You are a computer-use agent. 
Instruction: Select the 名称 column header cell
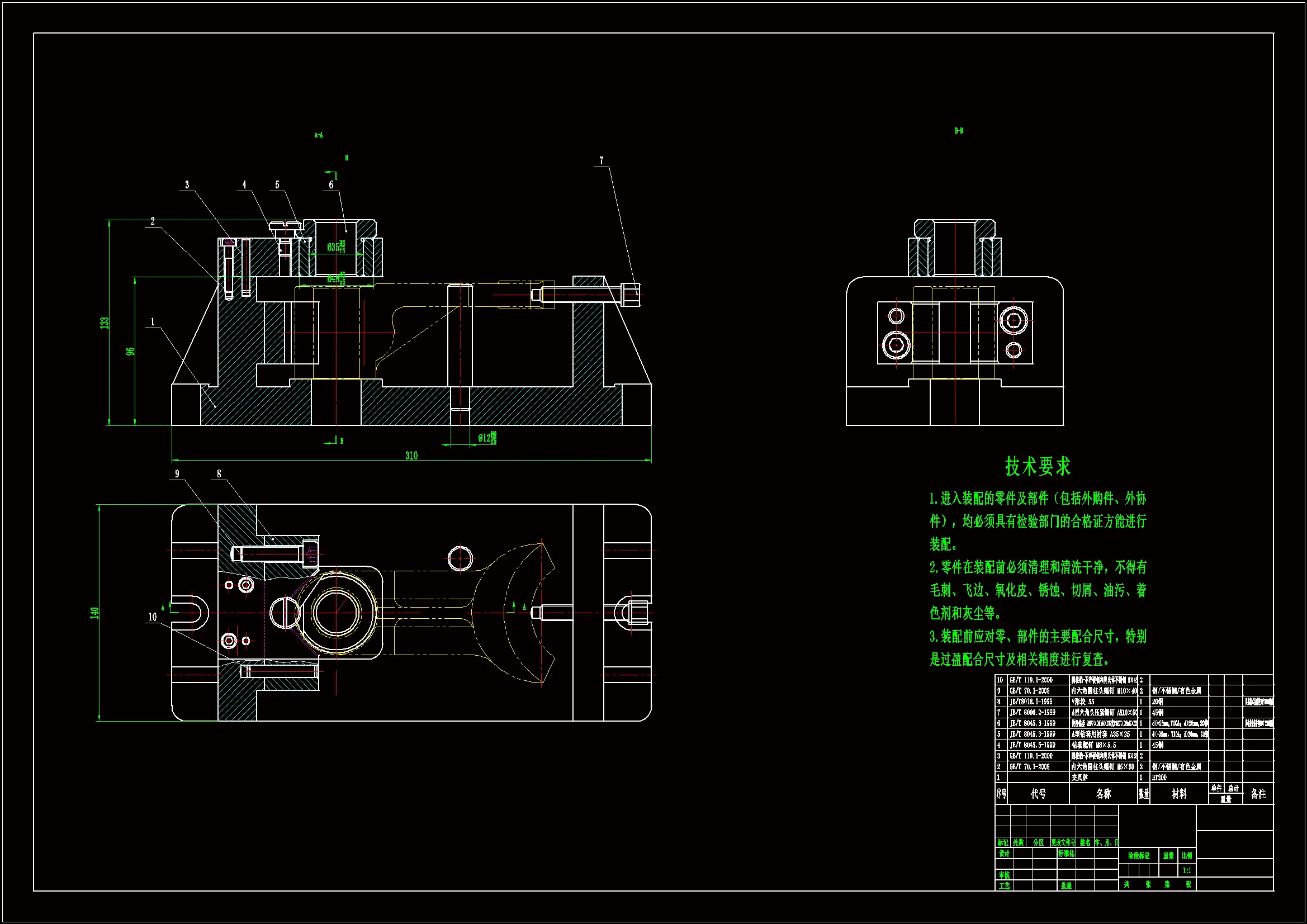pos(1102,794)
